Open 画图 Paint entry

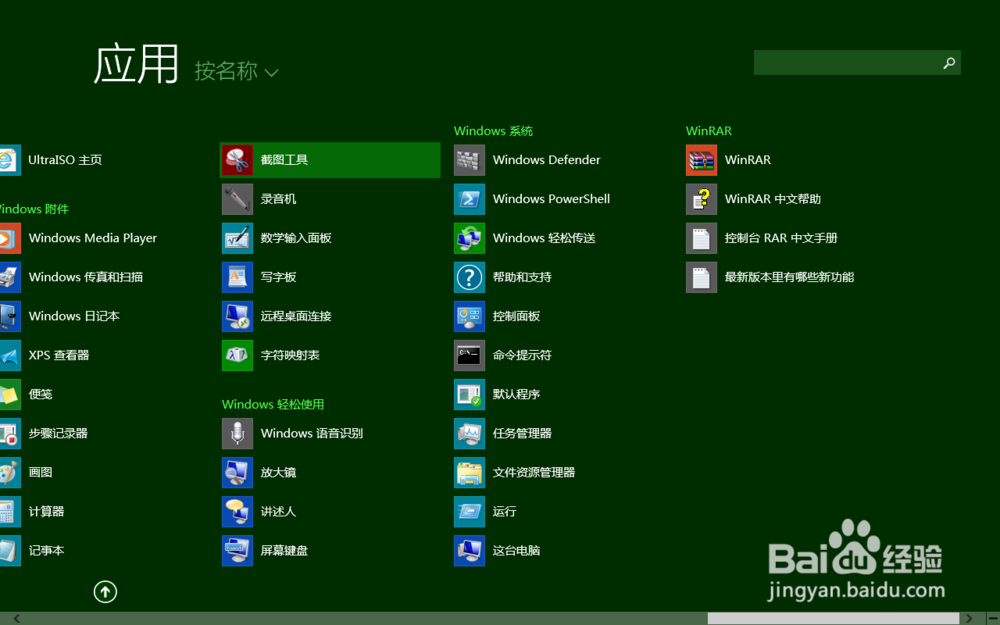pyautogui.click(x=26, y=473)
